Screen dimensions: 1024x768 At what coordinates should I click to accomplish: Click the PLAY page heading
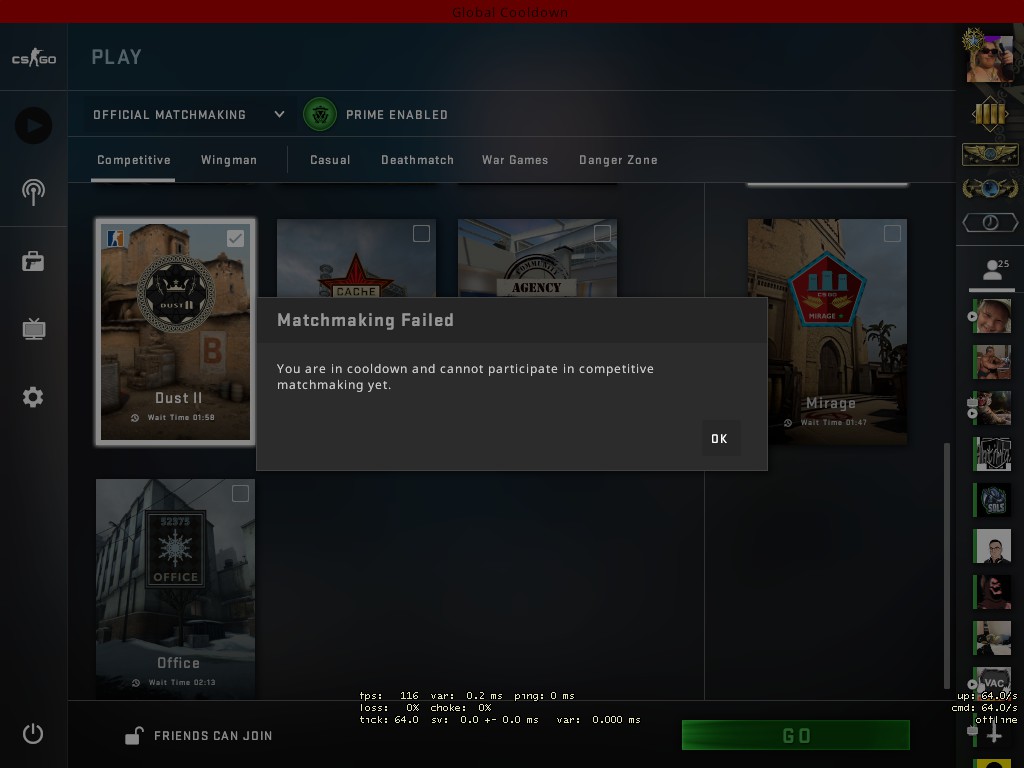116,57
